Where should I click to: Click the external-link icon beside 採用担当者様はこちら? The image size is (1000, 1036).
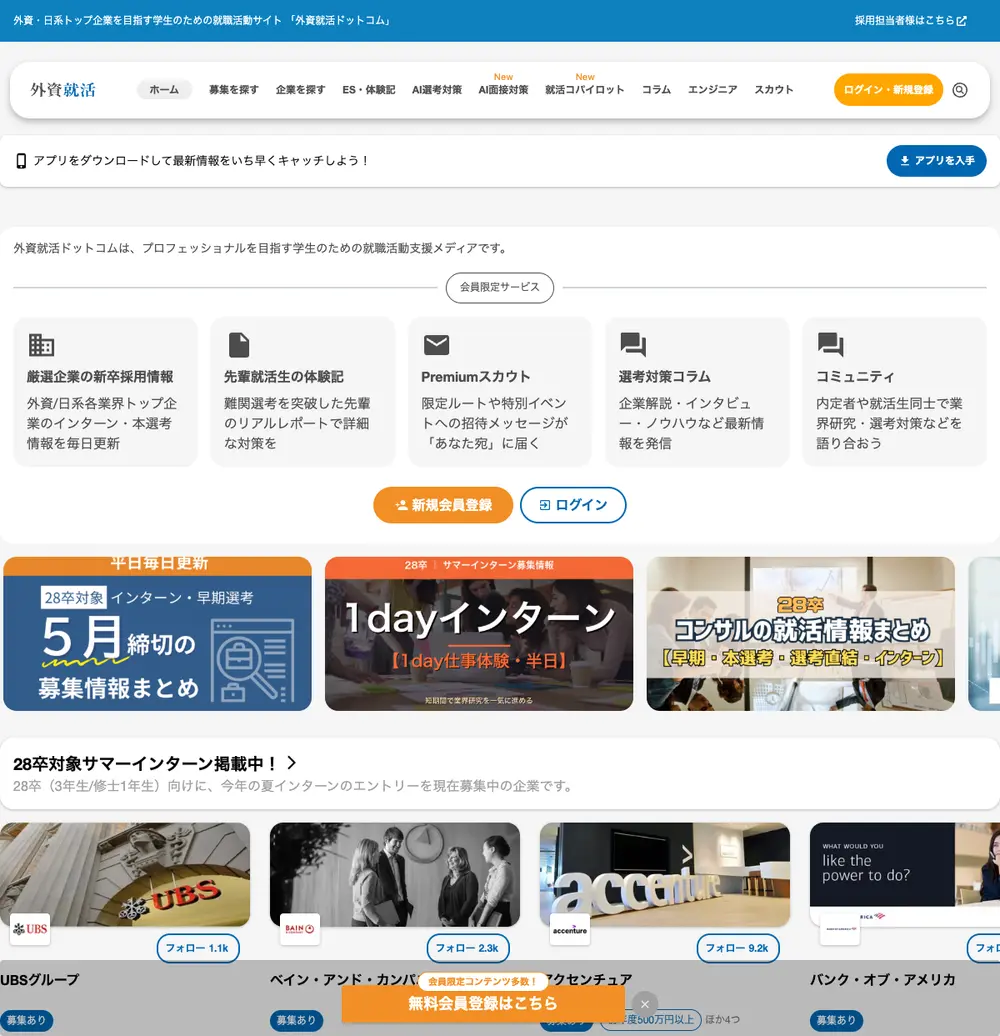click(x=962, y=20)
